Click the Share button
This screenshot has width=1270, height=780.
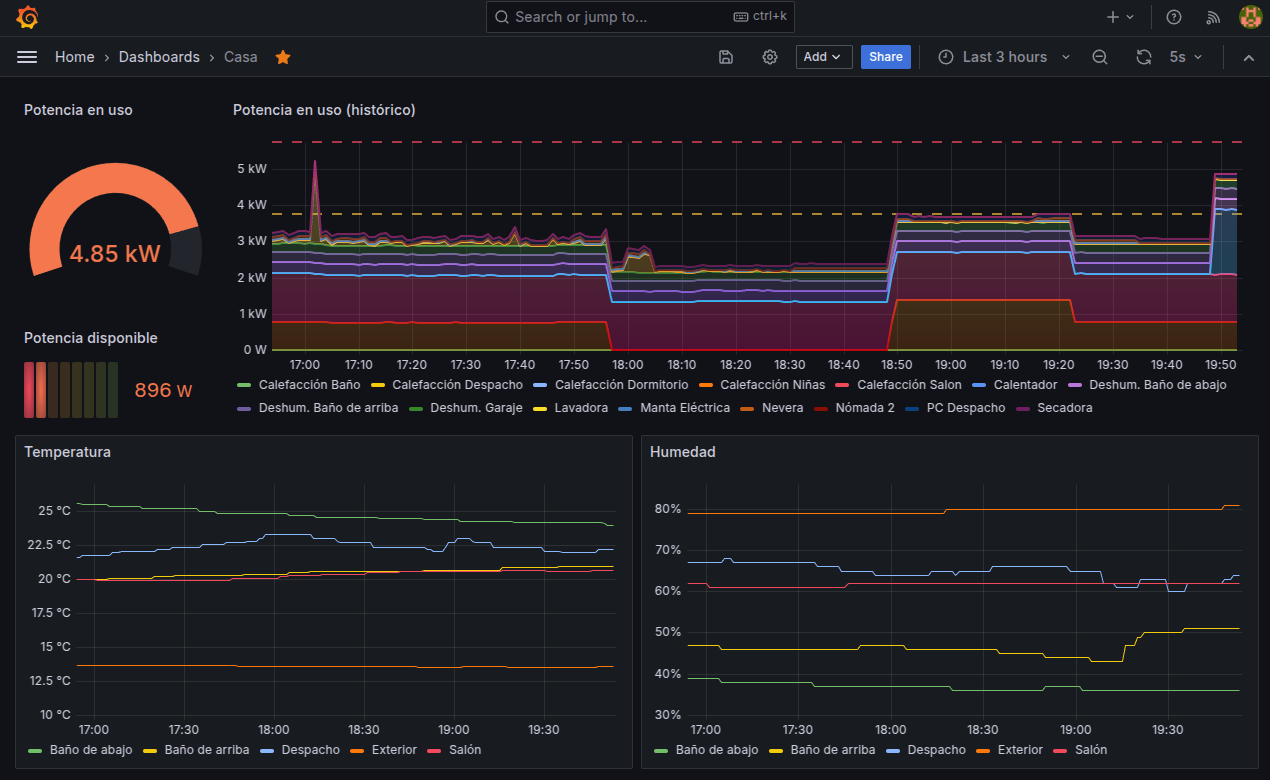point(885,57)
